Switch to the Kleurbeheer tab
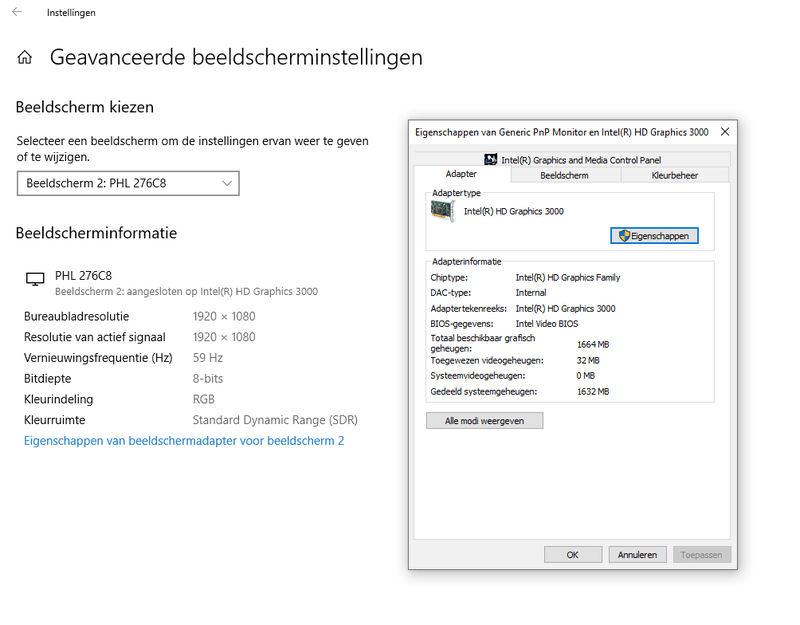Image resolution: width=800 pixels, height=625 pixels. click(674, 176)
